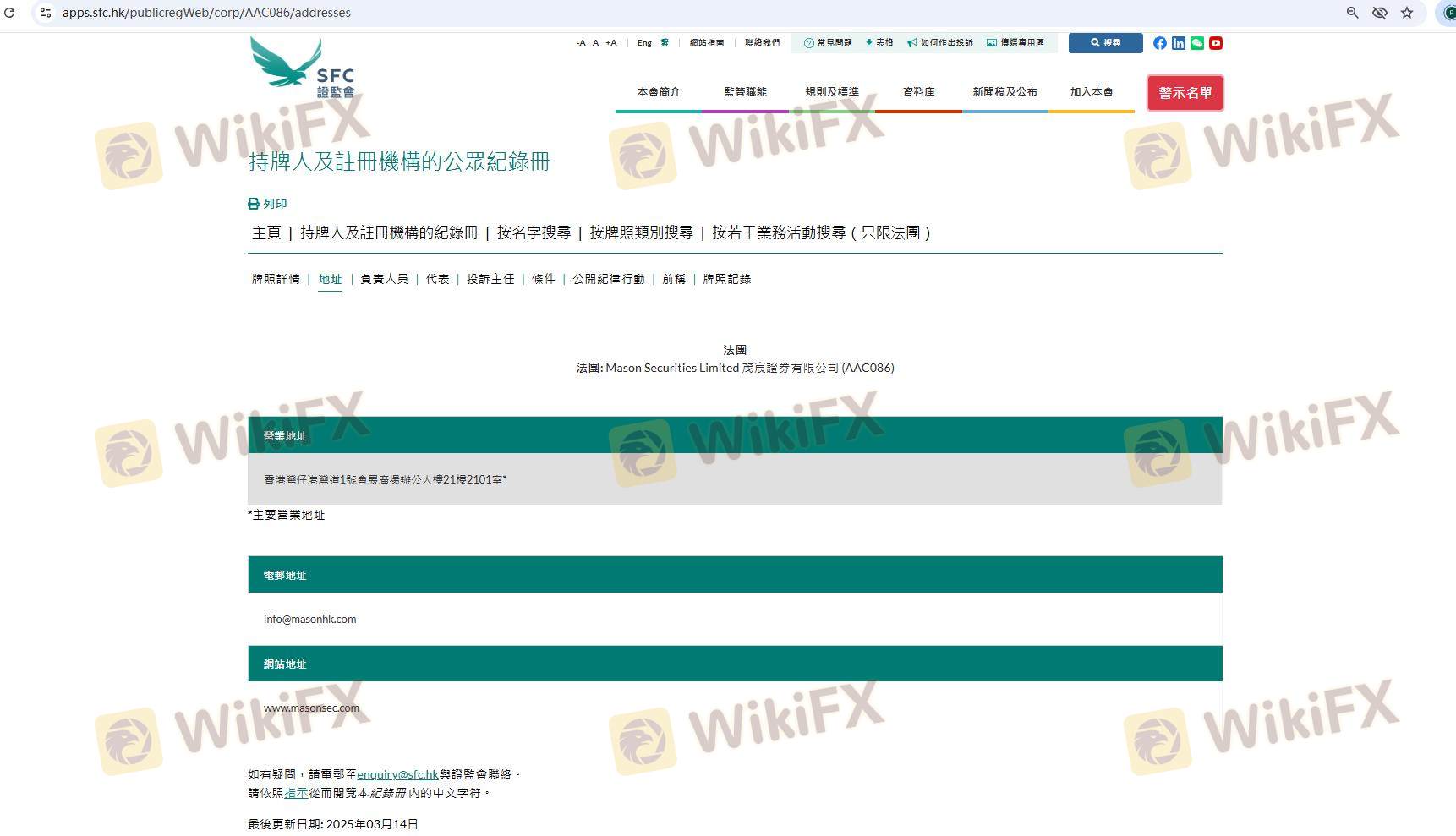Viewport: 1456px width, 836px height.
Task: Open the 表格 forms download link
Action: tap(879, 43)
